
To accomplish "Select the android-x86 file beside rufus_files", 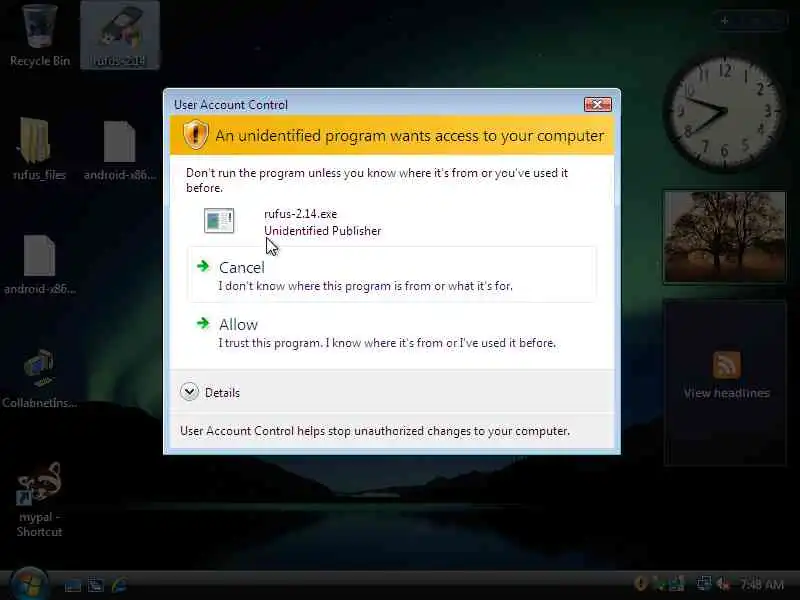I will (120, 150).
